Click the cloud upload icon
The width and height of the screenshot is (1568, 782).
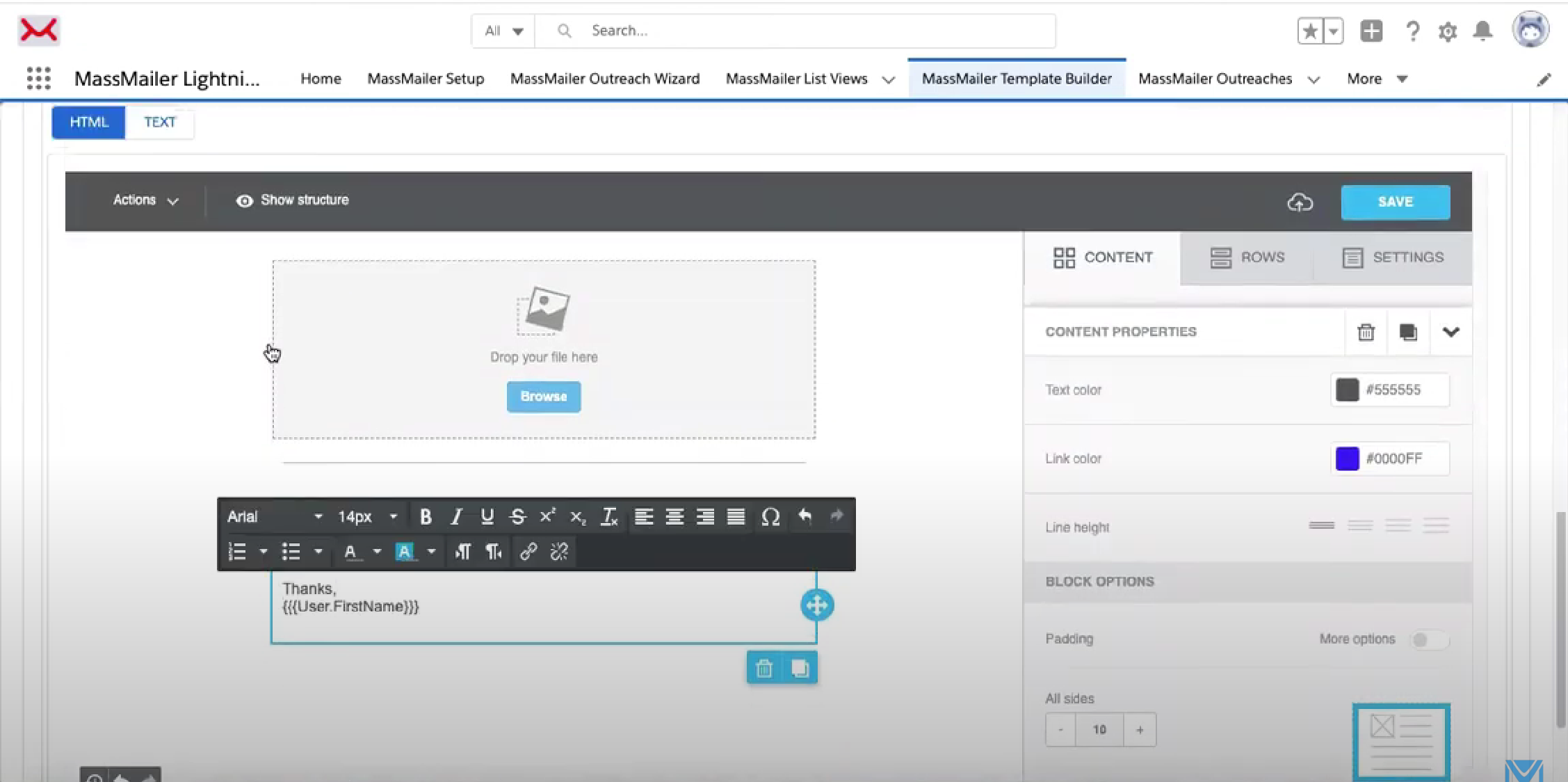pyautogui.click(x=1300, y=202)
